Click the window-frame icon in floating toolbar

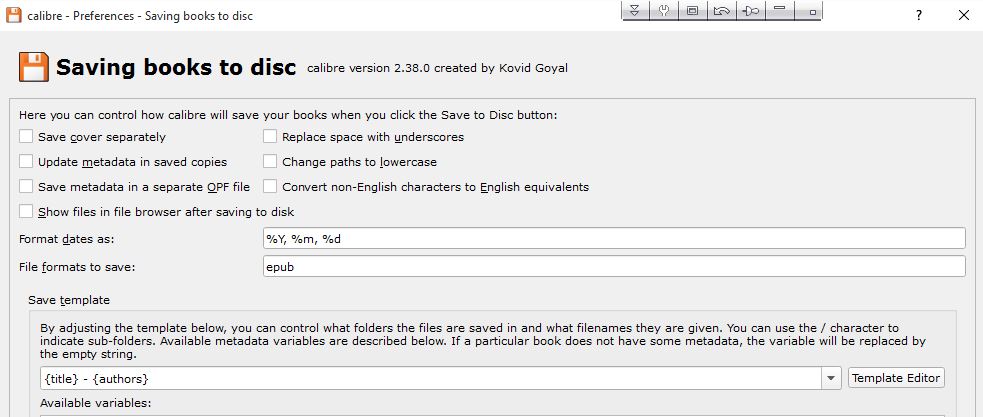692,11
